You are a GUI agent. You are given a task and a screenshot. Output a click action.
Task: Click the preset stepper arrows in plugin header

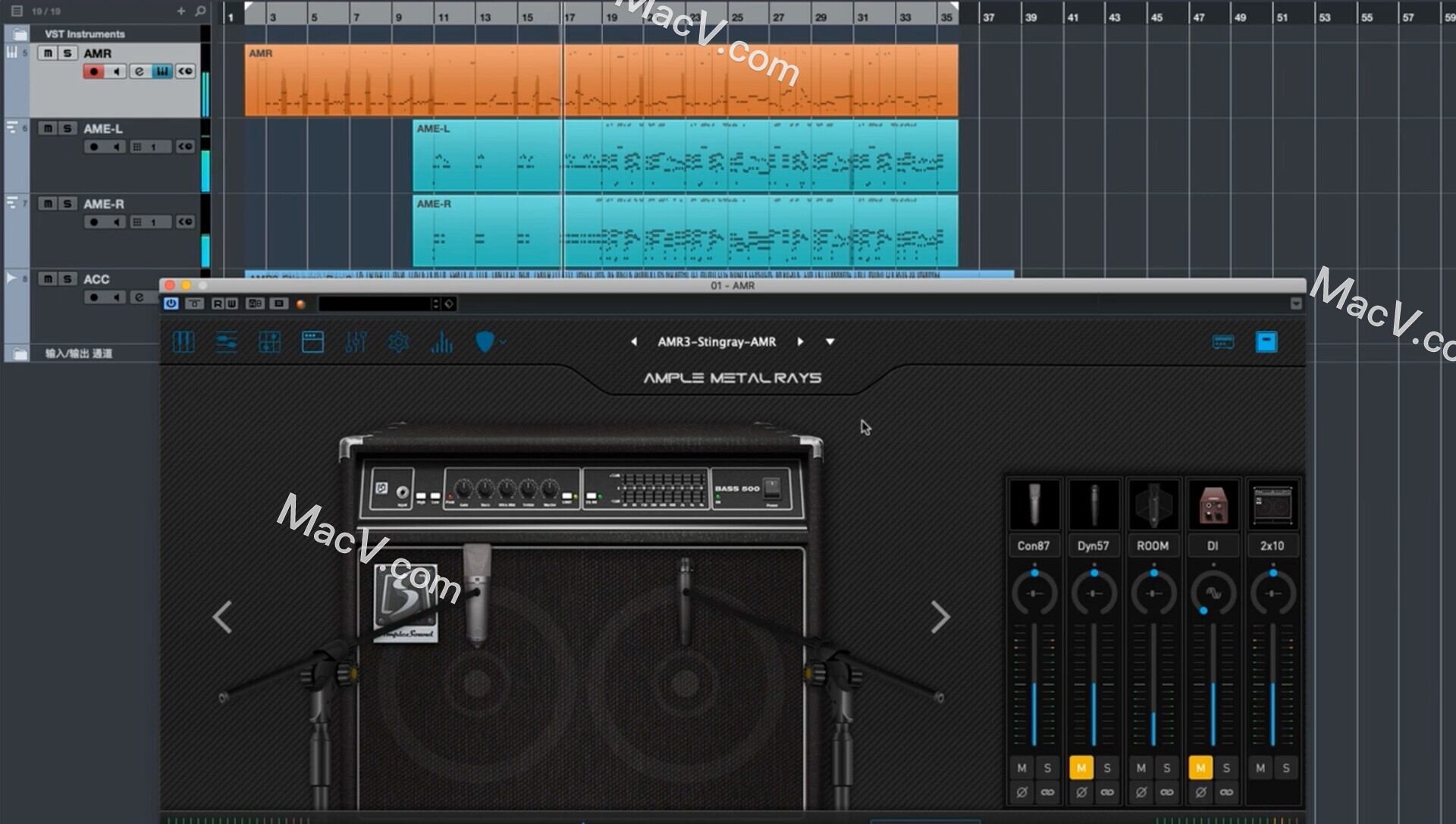435,303
